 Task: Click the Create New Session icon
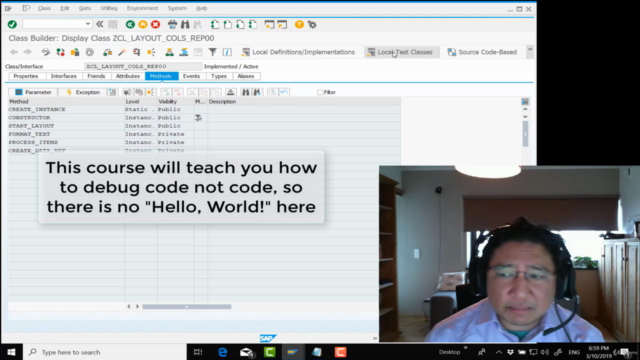point(269,24)
